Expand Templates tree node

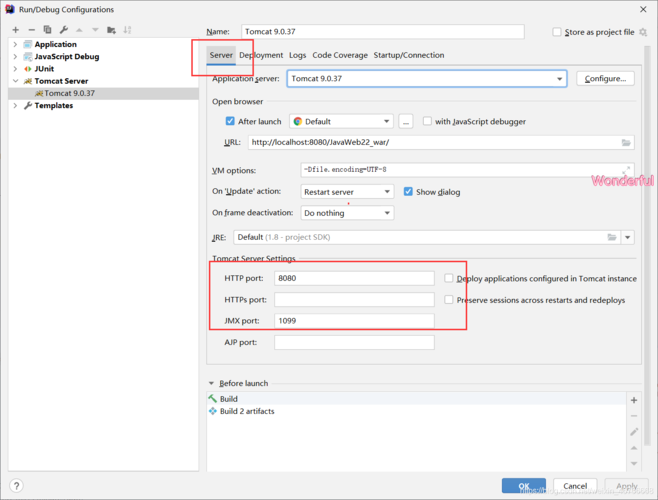[15, 105]
